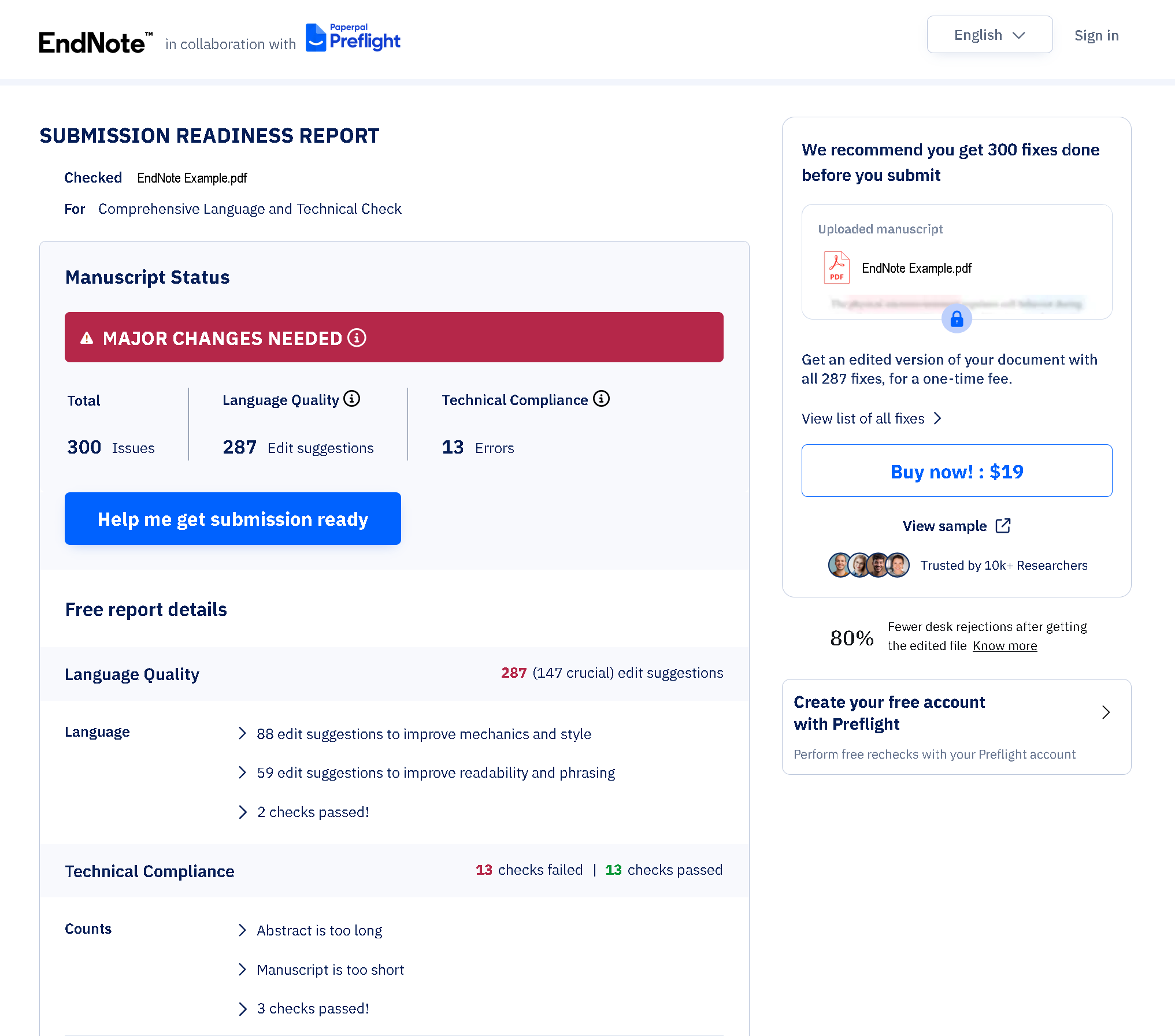The width and height of the screenshot is (1175, 1036).
Task: Open the Major Changes Needed info tooltip
Action: click(x=358, y=338)
